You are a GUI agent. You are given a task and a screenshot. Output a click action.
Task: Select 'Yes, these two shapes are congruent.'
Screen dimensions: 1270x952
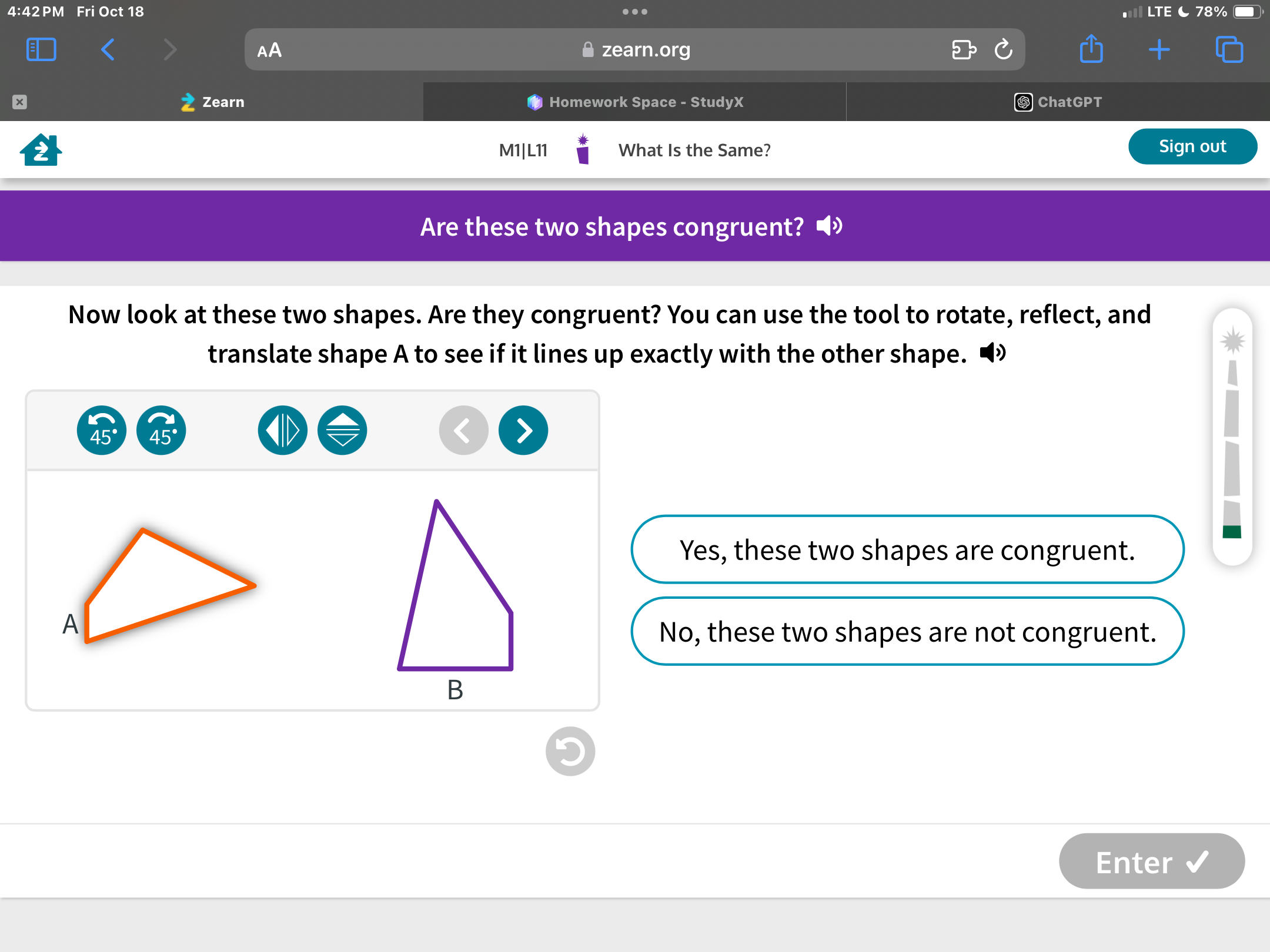point(907,549)
